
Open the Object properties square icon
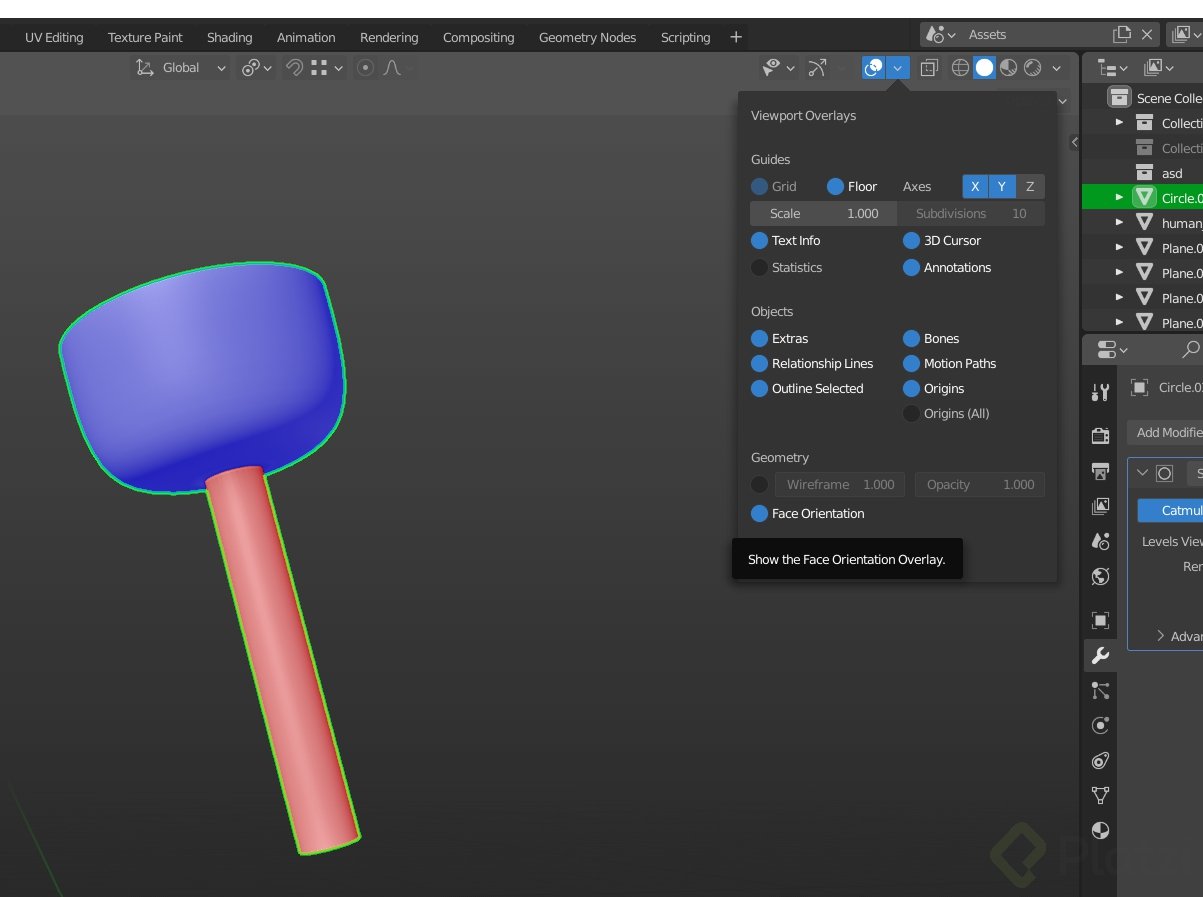click(1101, 620)
